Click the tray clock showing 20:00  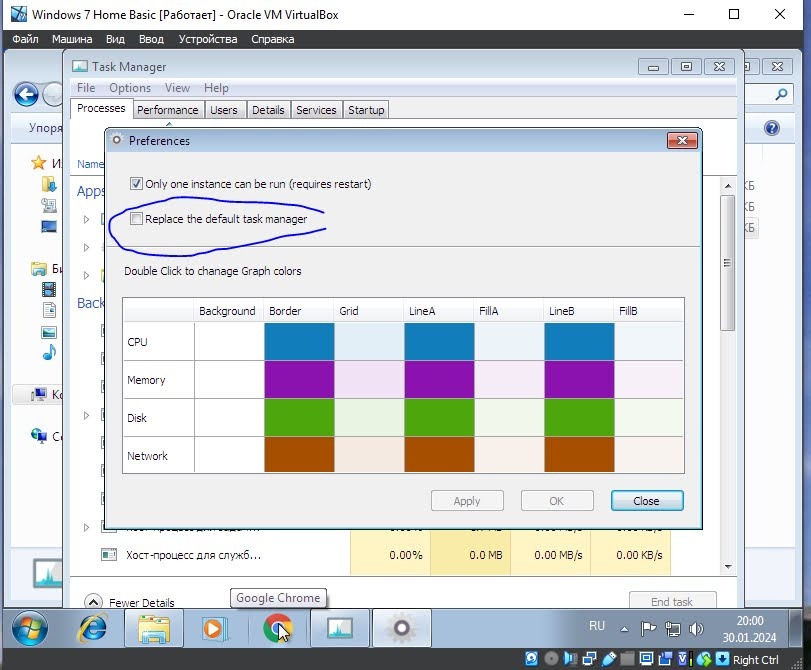tap(749, 621)
